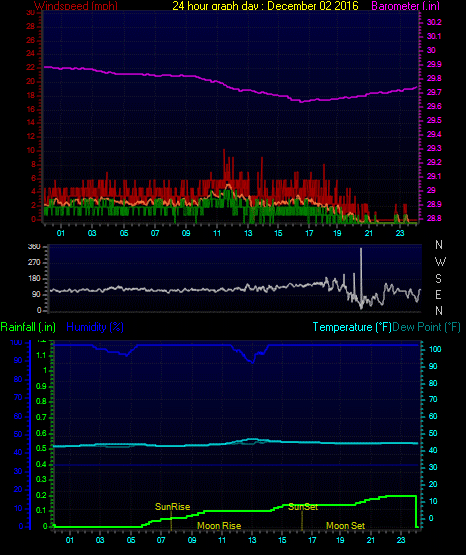Click windspeed scale value 10
This screenshot has height=555, width=466.
click(31, 150)
